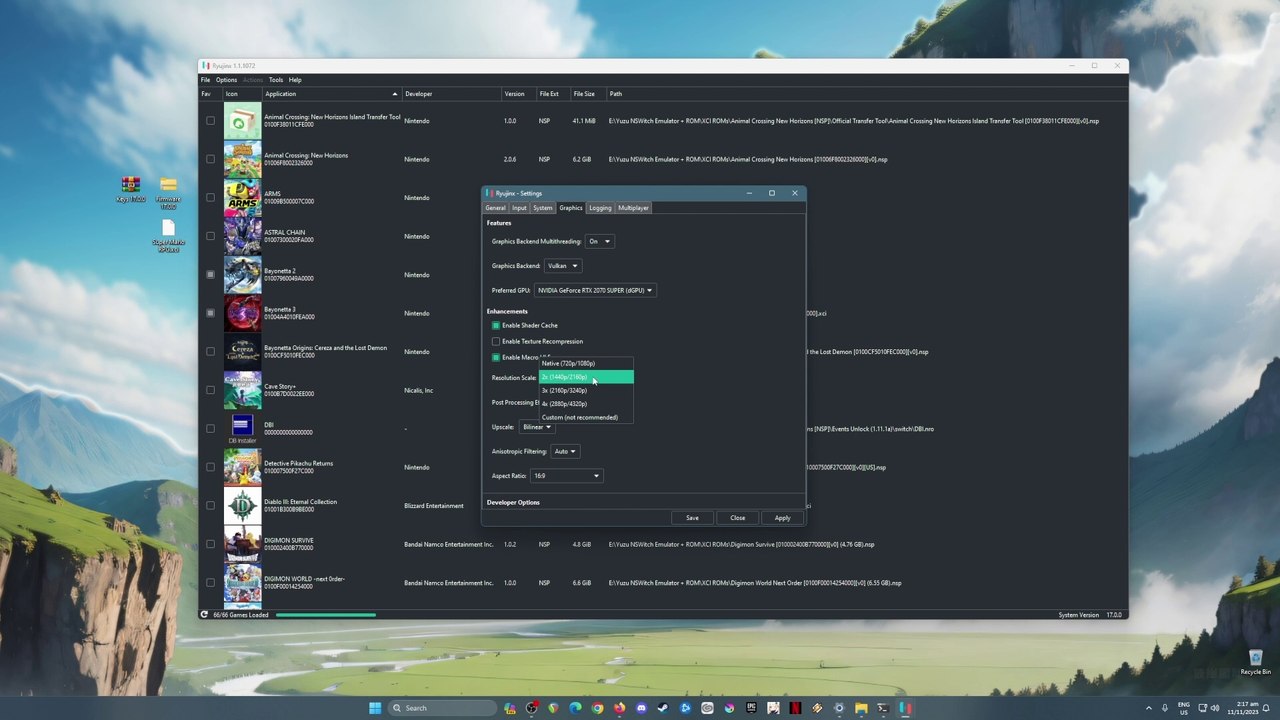Open the Windows Start menu
This screenshot has width=1280, height=720.
[375, 708]
